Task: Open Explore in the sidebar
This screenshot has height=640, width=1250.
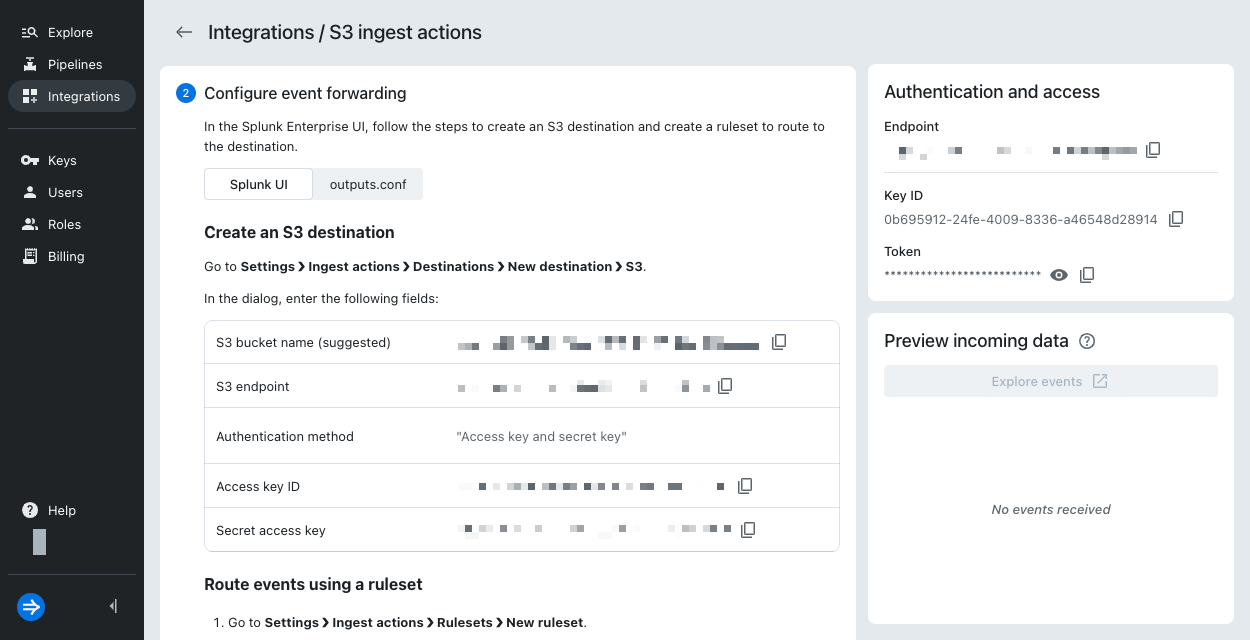Action: [72, 32]
